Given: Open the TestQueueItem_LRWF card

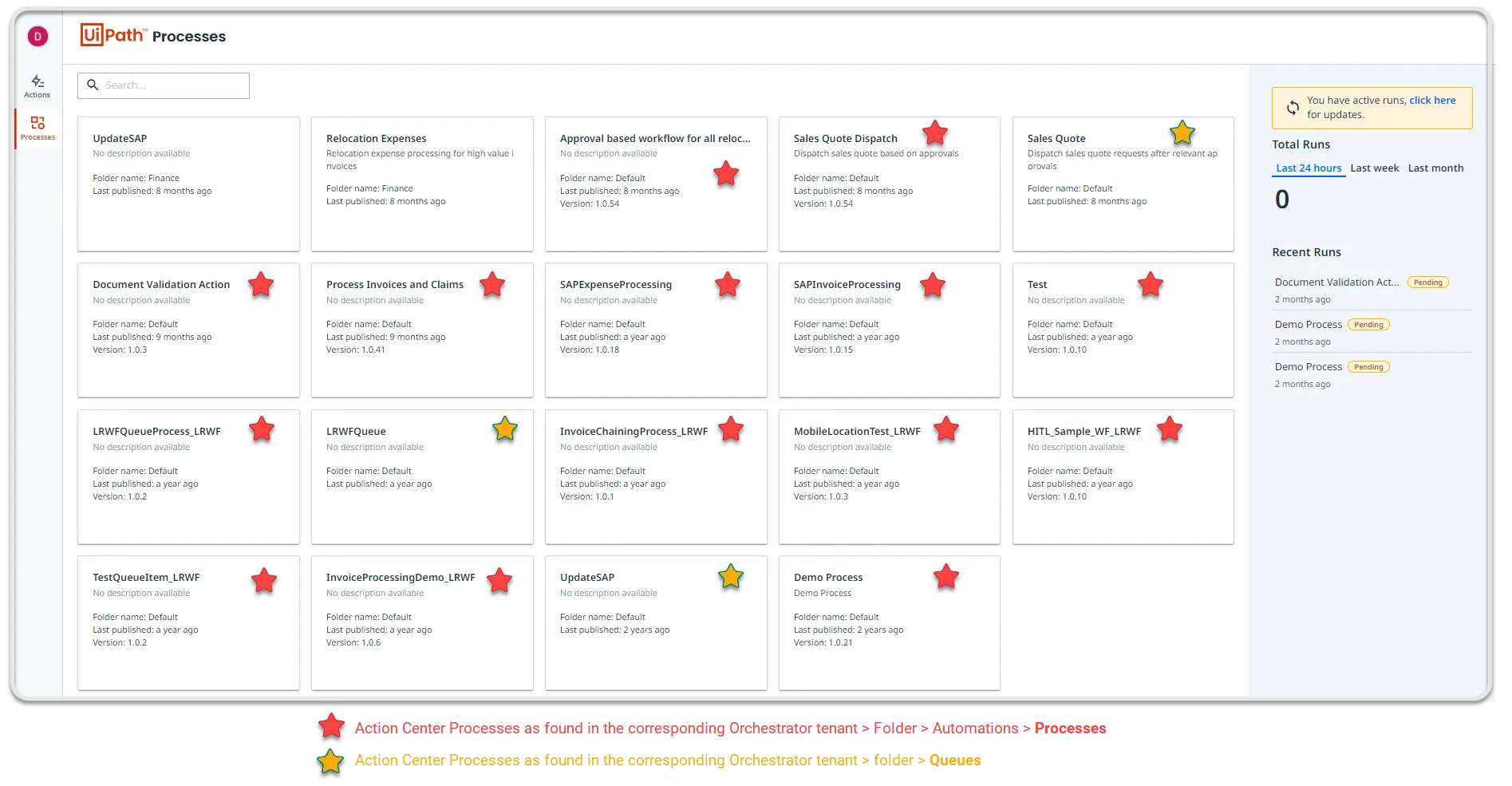Looking at the screenshot, I should tap(188, 623).
